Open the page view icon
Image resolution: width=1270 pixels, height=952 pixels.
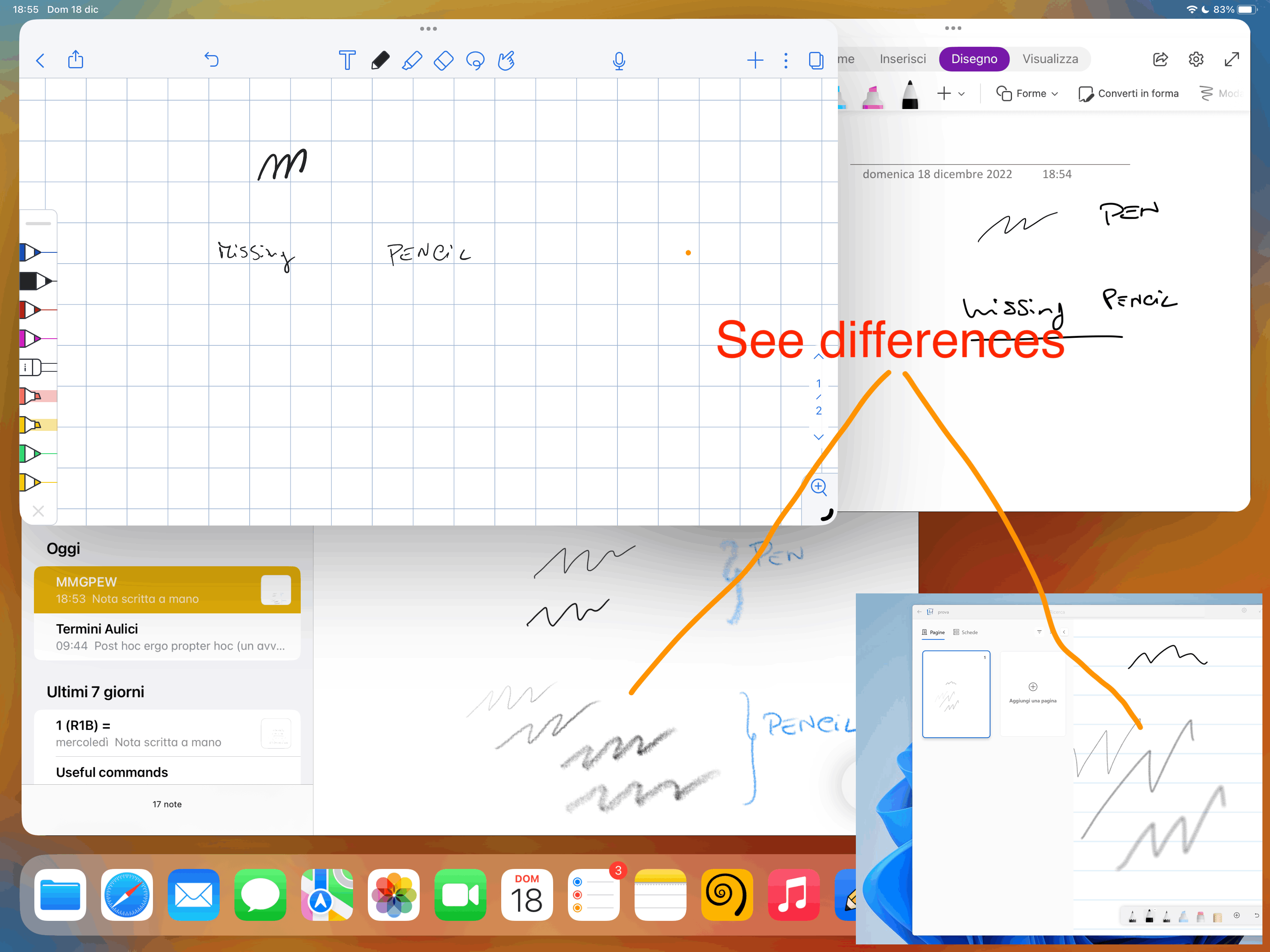point(815,60)
